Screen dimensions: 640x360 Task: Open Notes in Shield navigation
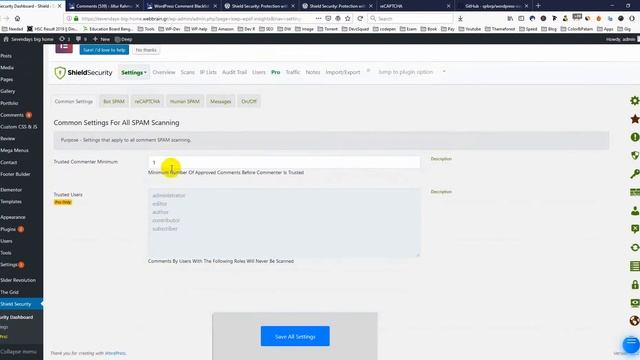pyautogui.click(x=313, y=72)
